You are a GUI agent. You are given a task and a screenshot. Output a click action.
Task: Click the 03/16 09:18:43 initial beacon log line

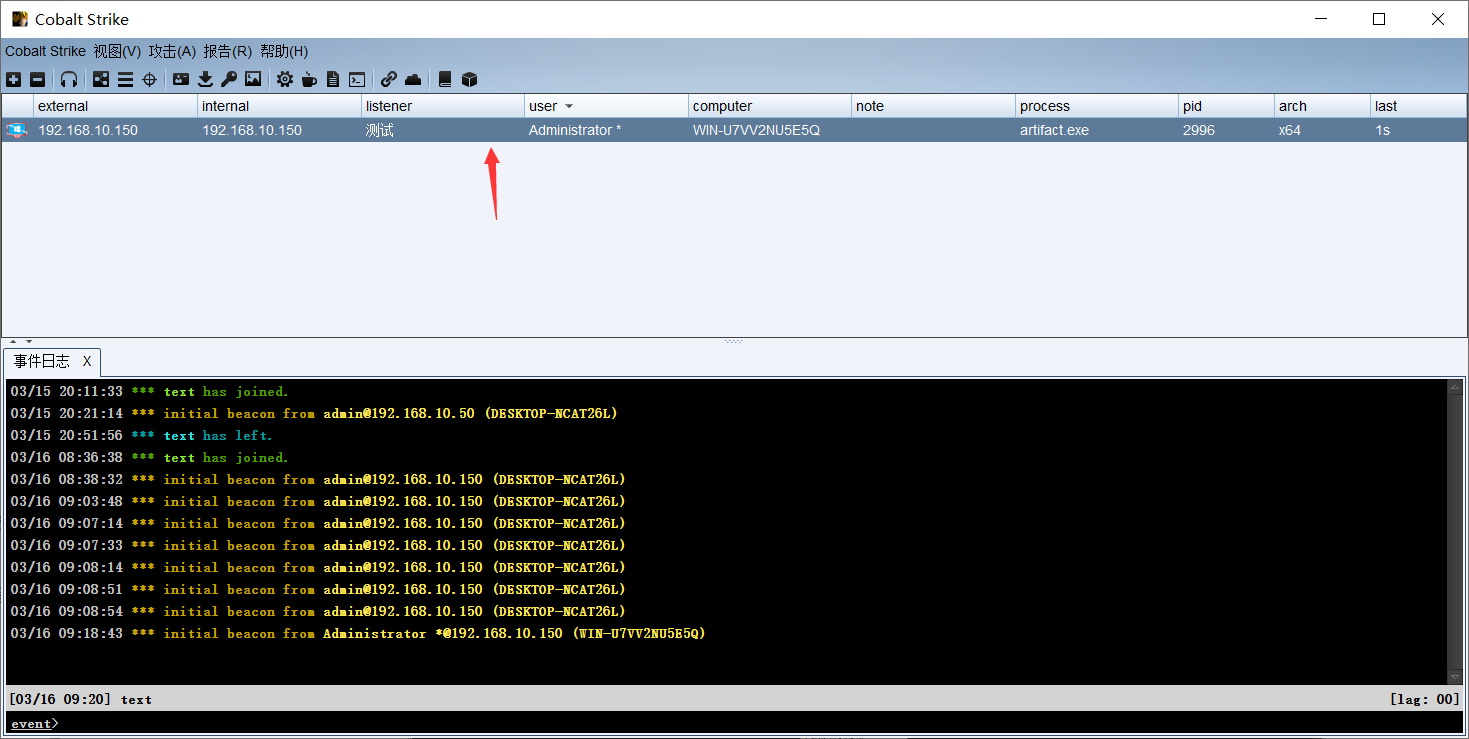click(x=358, y=633)
